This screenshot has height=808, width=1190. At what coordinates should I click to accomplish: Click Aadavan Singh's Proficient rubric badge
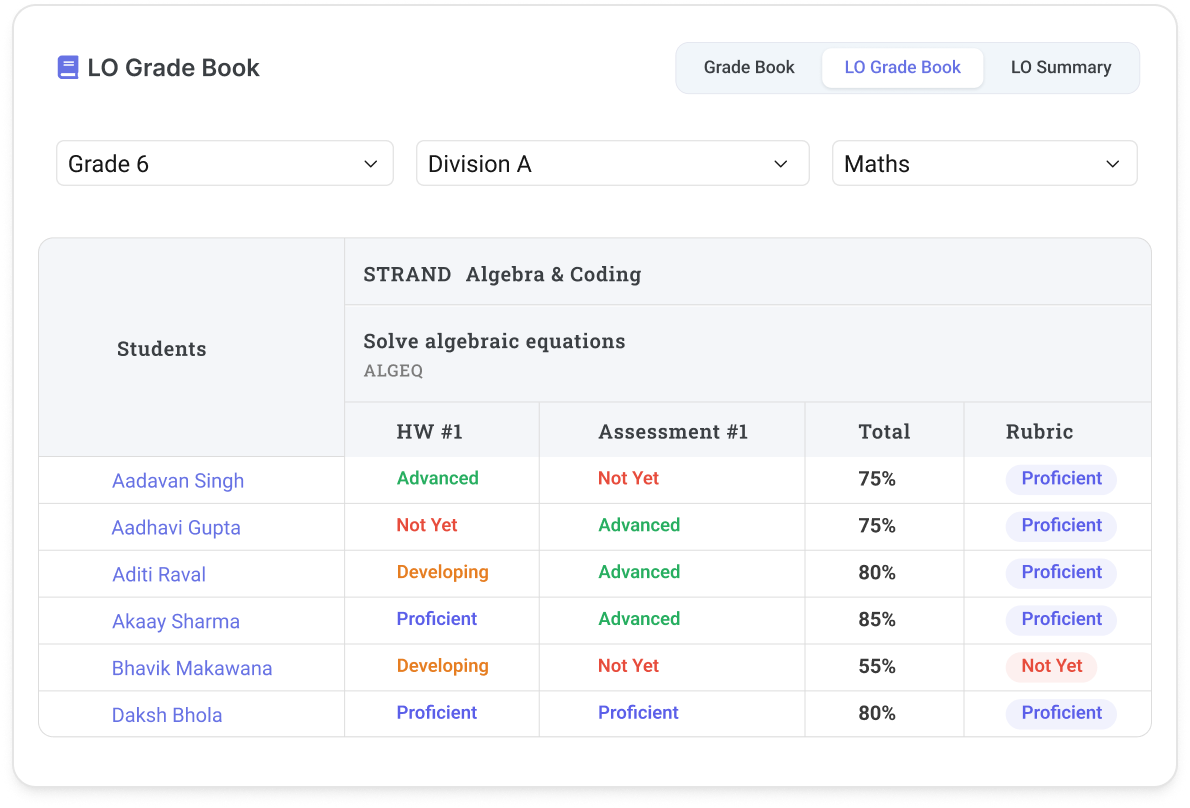coord(1061,479)
